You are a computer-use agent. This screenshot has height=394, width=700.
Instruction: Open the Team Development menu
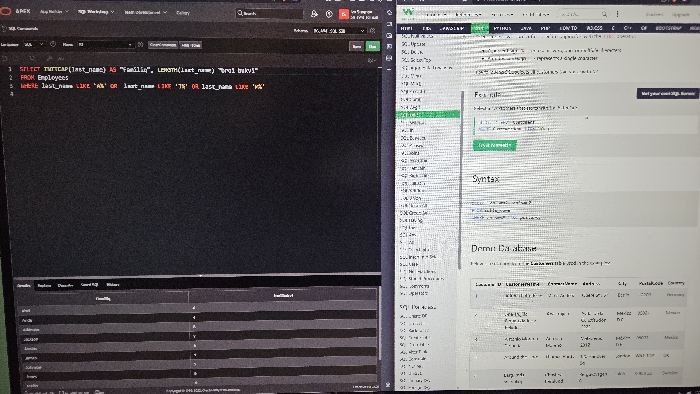pyautogui.click(x=146, y=12)
